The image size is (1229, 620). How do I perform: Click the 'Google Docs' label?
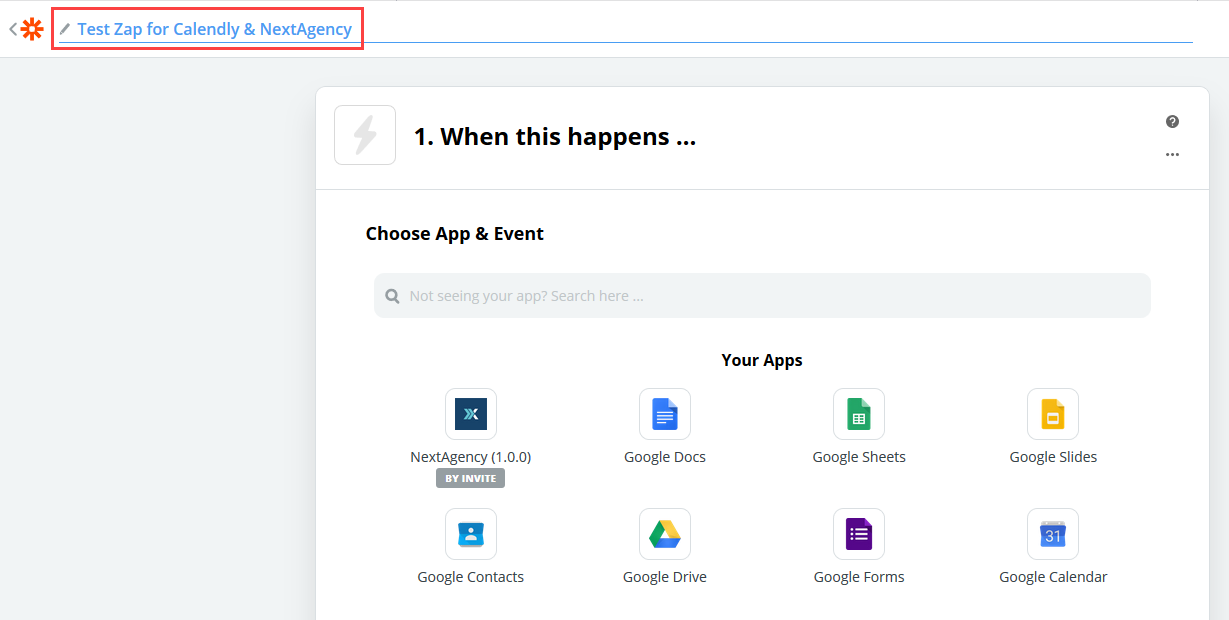coord(665,457)
